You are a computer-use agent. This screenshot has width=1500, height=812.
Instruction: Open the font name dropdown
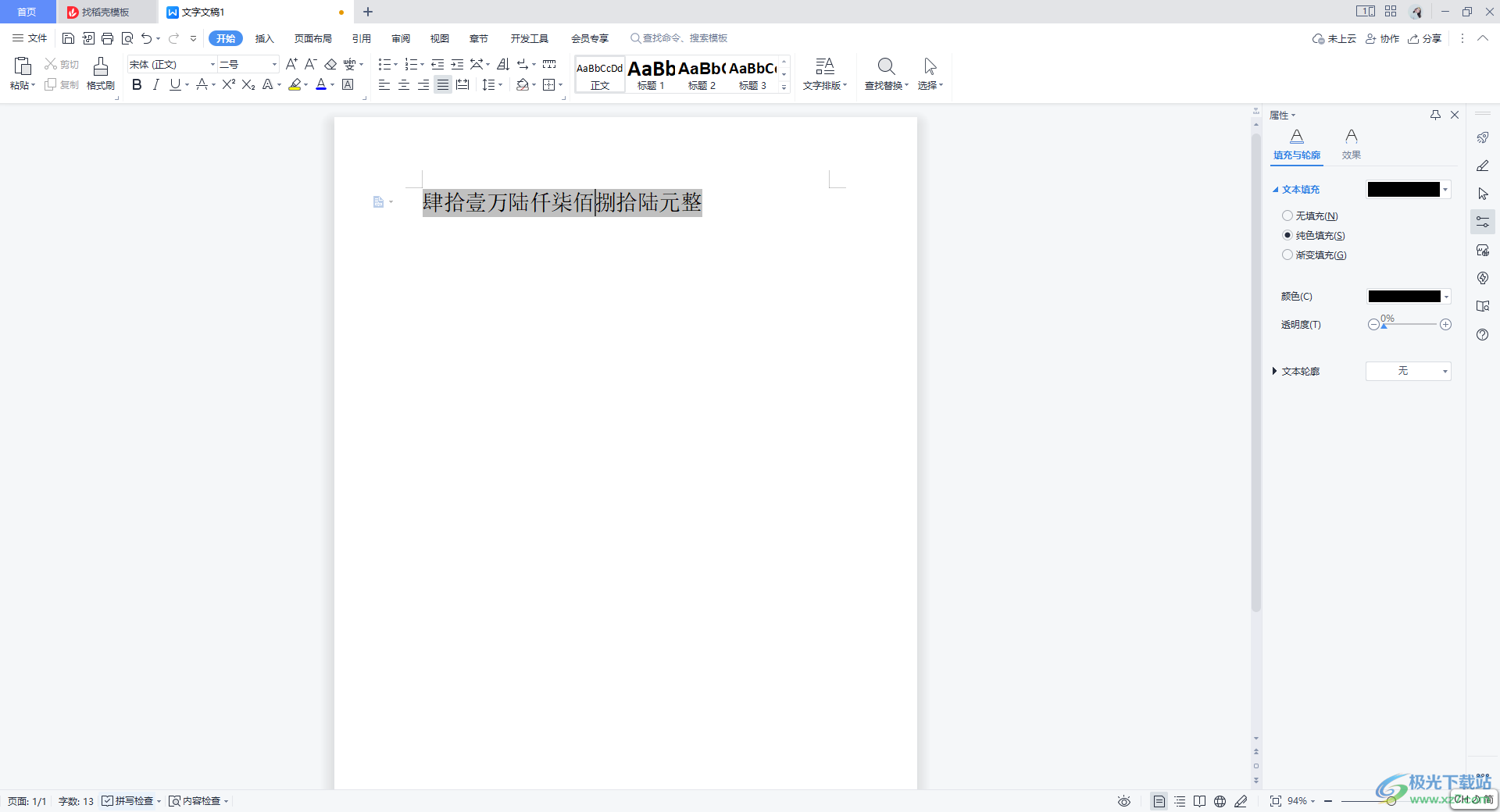pyautogui.click(x=212, y=64)
